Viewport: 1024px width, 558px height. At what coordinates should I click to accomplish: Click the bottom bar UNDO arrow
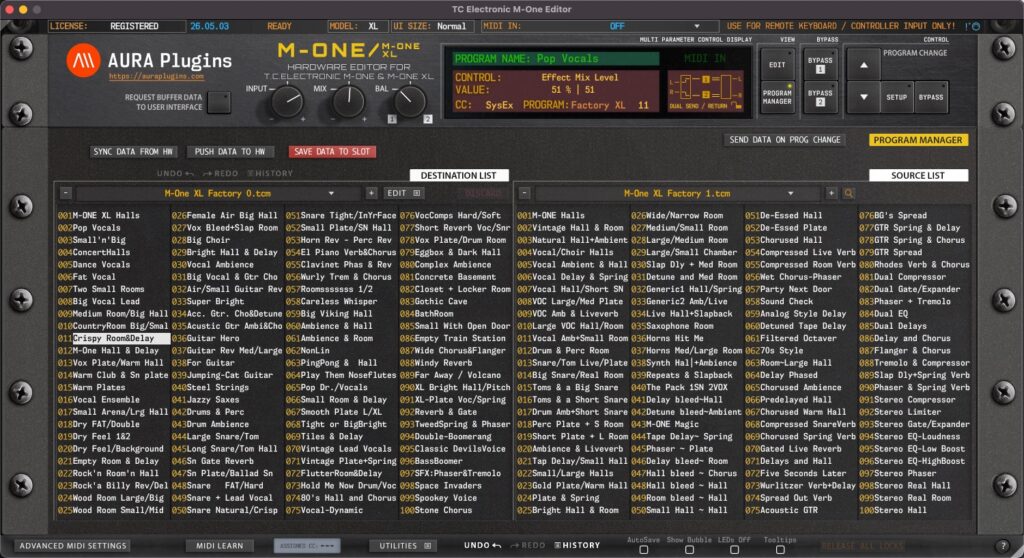483,546
